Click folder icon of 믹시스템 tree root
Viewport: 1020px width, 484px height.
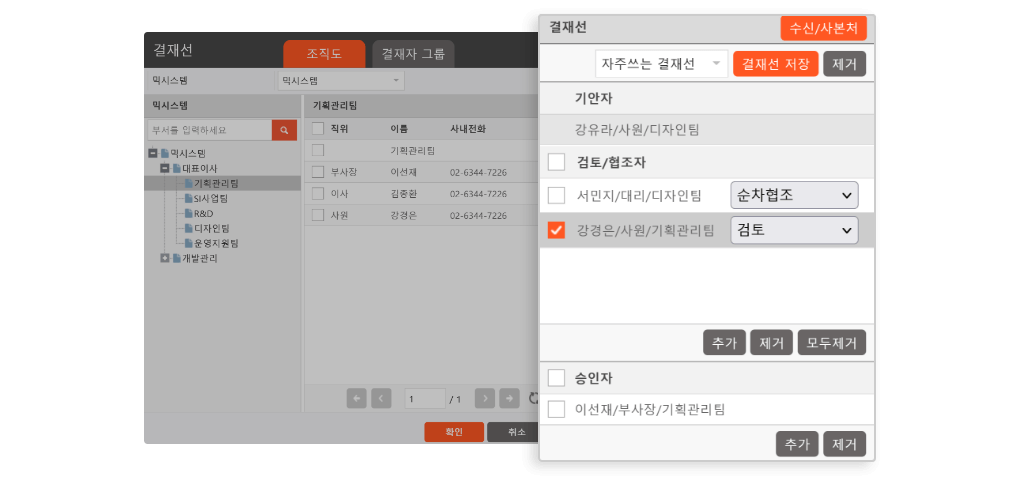(x=165, y=154)
